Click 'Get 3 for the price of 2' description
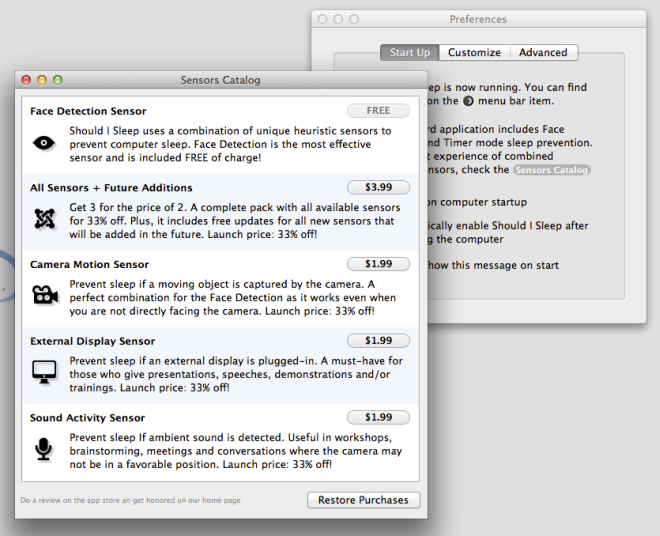 (235, 221)
